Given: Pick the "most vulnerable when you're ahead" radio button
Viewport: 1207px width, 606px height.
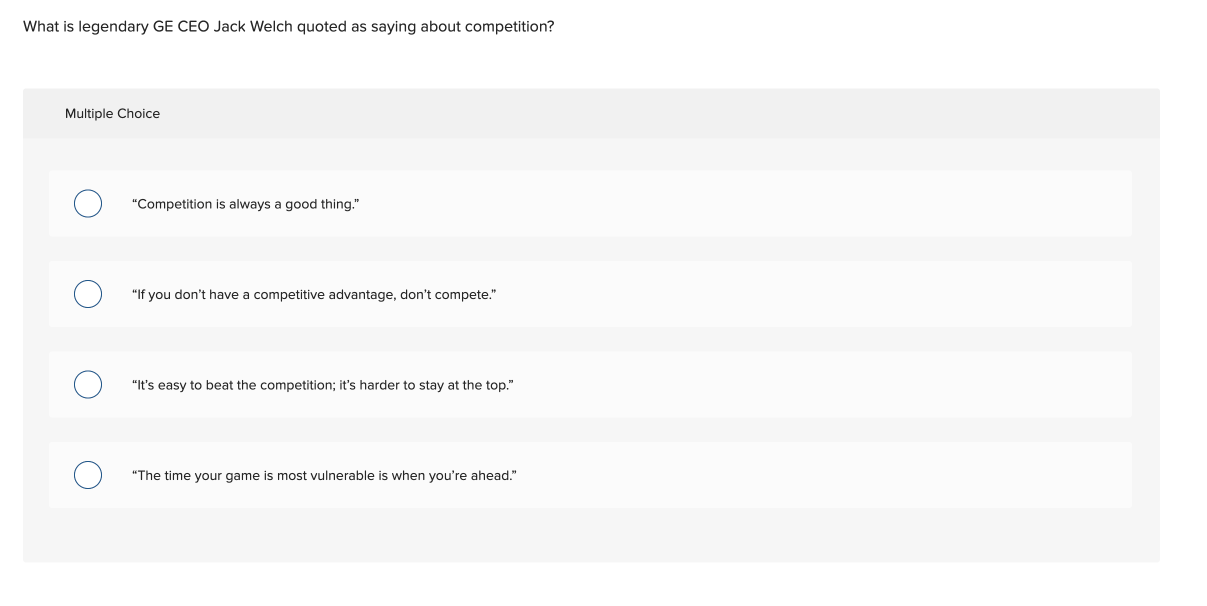Looking at the screenshot, I should tap(88, 475).
